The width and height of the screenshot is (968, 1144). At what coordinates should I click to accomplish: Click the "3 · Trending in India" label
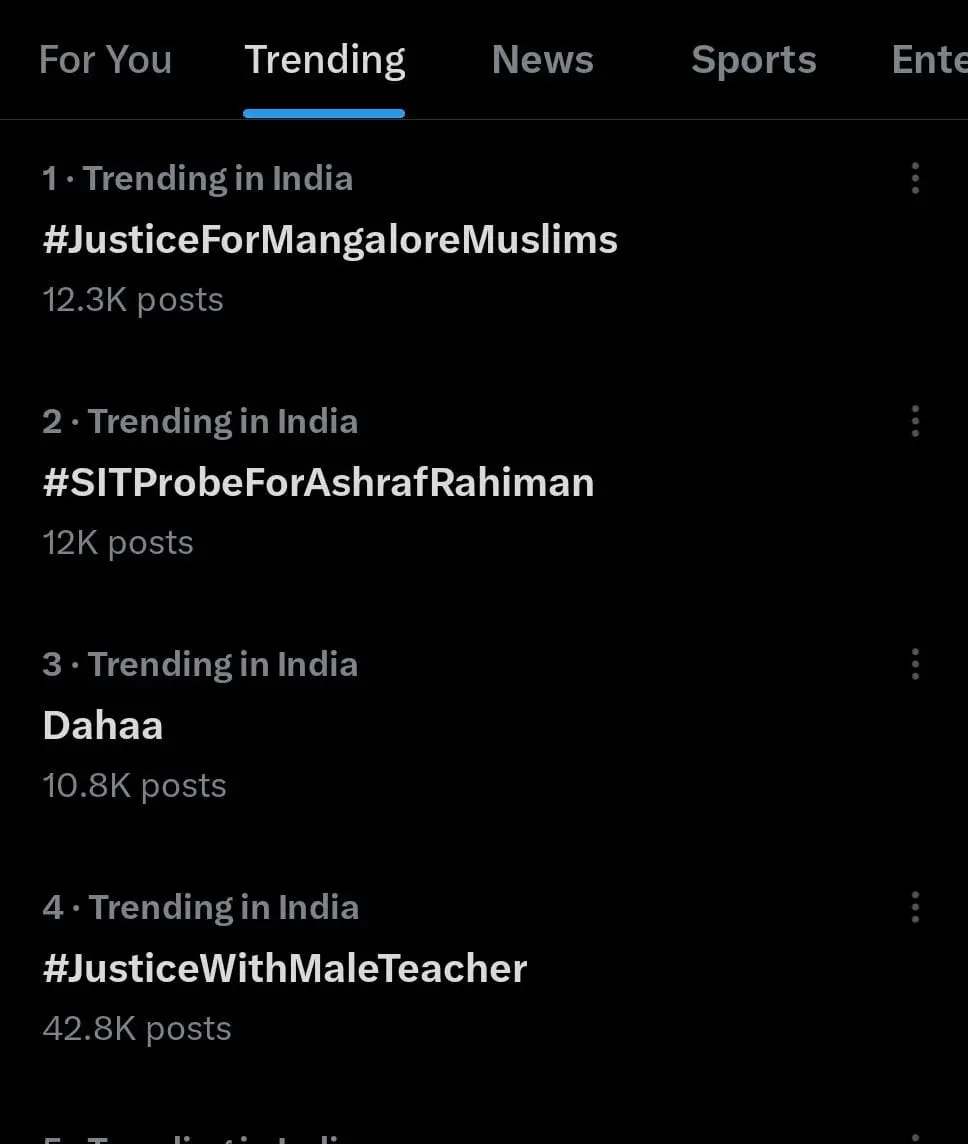click(x=200, y=664)
